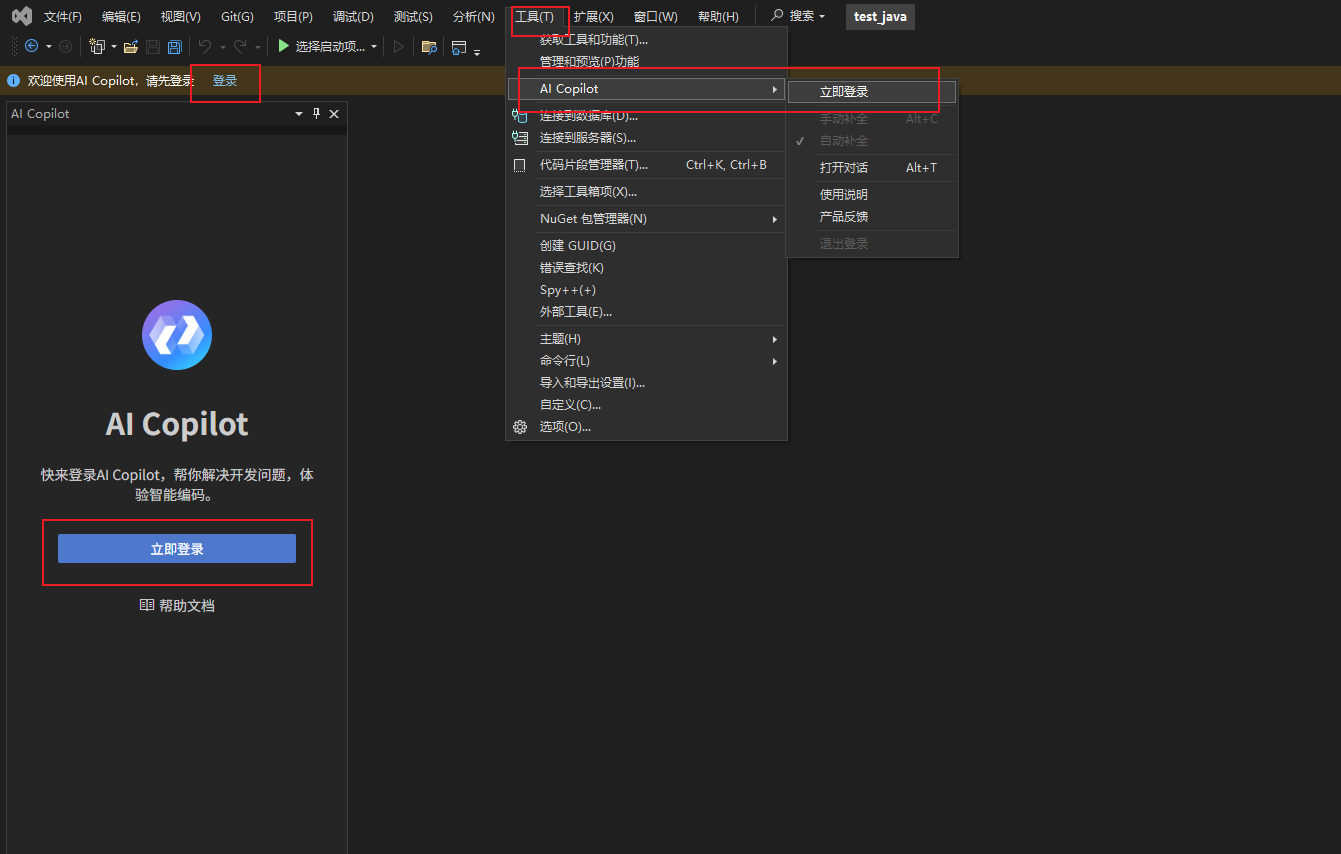Open the 编辑(E) menu
The width and height of the screenshot is (1341, 854).
(122, 17)
